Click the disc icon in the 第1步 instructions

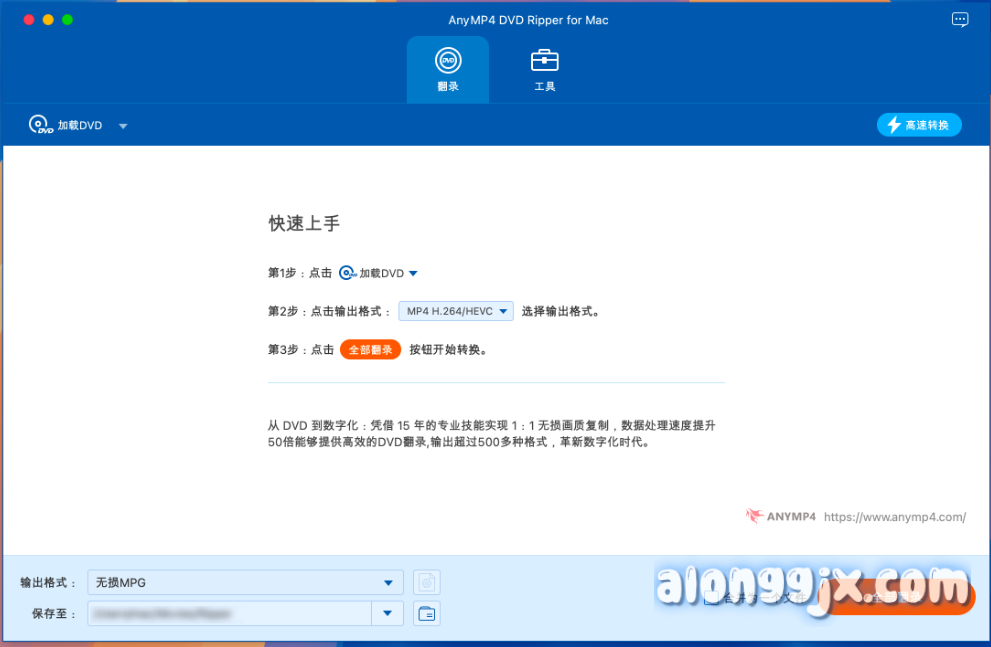tap(347, 273)
